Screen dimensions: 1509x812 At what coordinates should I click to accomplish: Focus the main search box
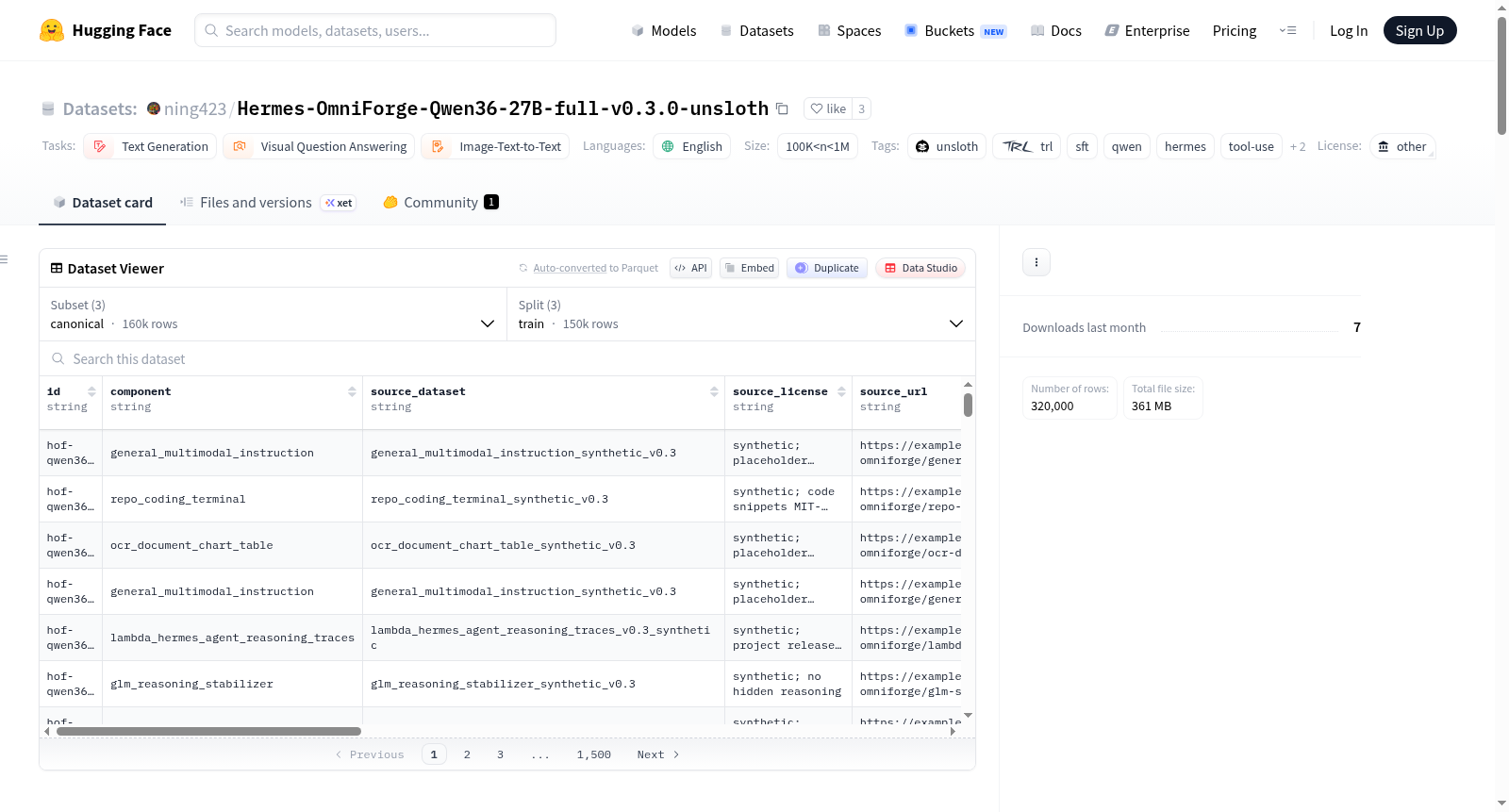[x=375, y=30]
